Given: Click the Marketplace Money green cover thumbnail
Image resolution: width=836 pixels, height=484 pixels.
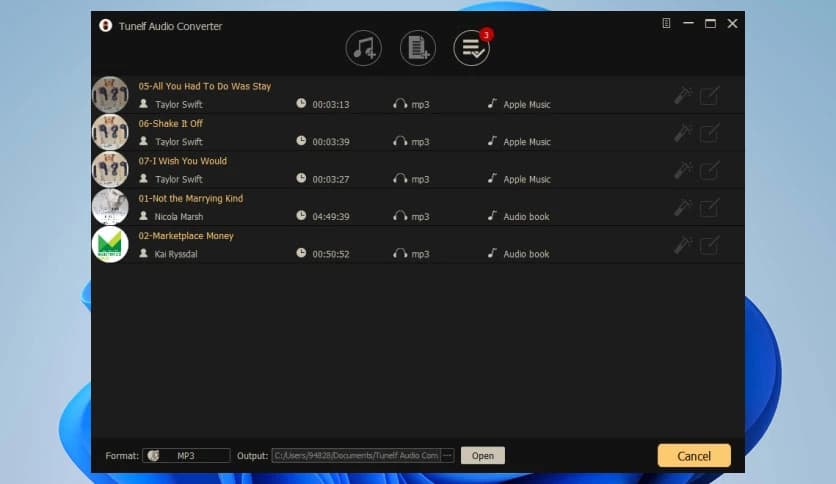Looking at the screenshot, I should [x=110, y=245].
